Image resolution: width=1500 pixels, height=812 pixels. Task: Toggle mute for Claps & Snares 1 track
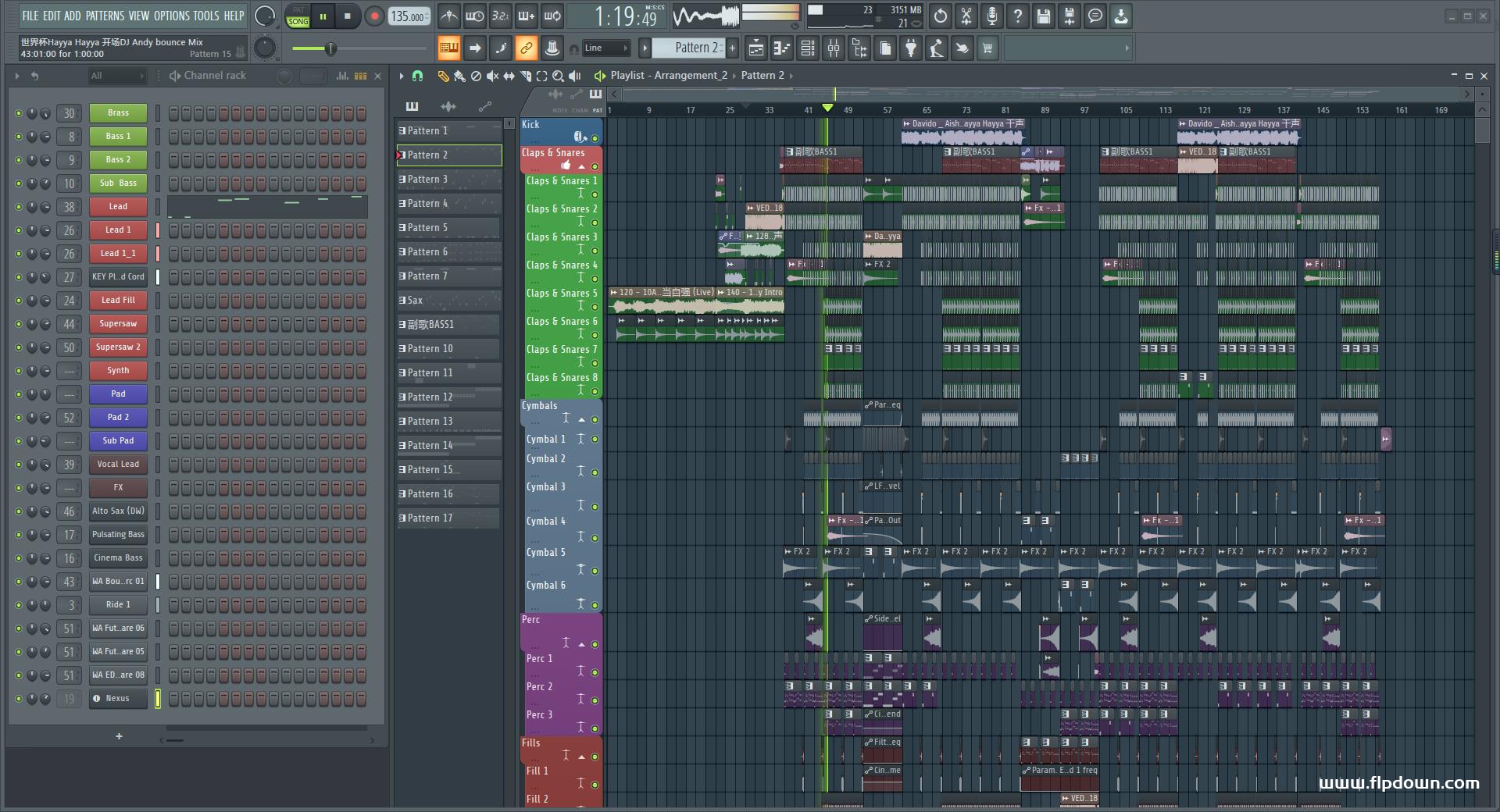click(x=595, y=194)
